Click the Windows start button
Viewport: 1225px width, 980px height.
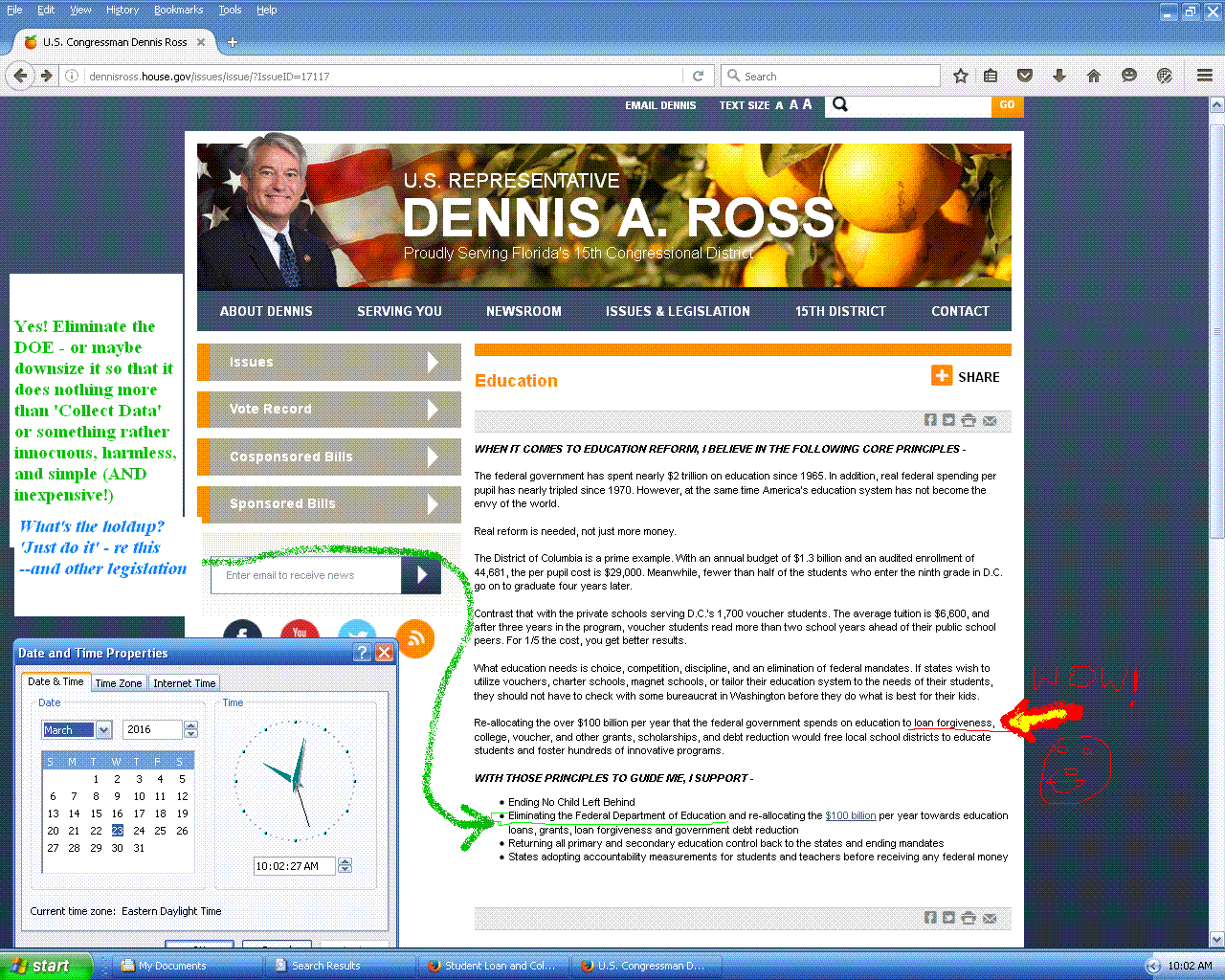pos(45,966)
